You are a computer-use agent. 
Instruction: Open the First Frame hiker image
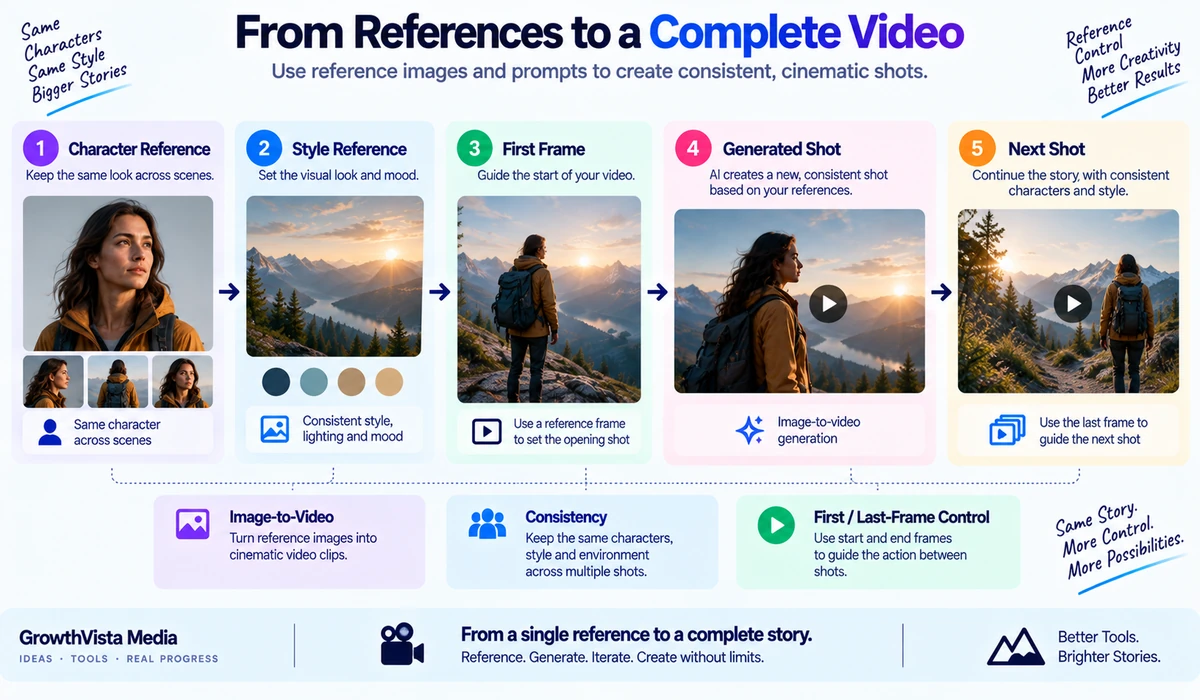549,299
